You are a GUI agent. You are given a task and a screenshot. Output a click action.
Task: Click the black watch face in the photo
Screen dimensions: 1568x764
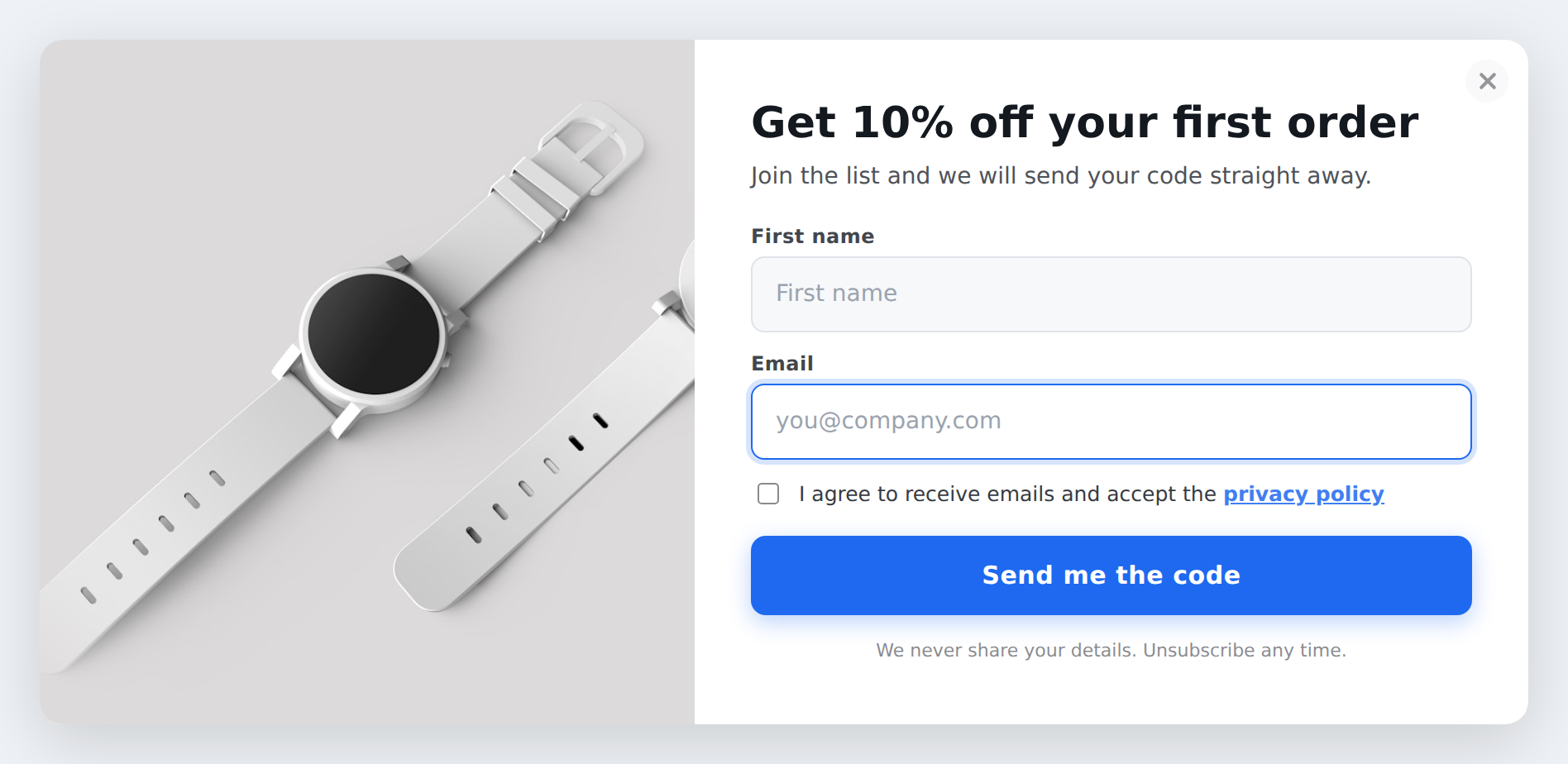coord(374,333)
